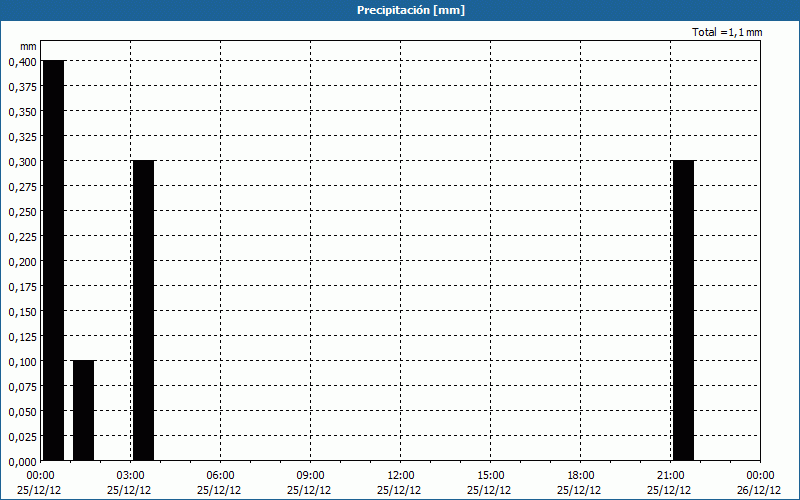Select the 03:00 time axis label
The width and height of the screenshot is (800, 500).
click(131, 476)
